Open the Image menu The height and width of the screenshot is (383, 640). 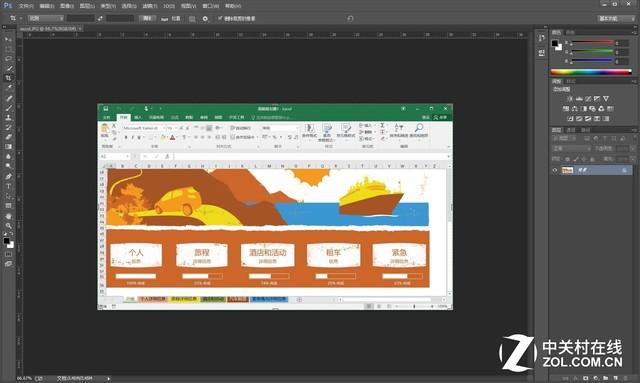coord(67,6)
